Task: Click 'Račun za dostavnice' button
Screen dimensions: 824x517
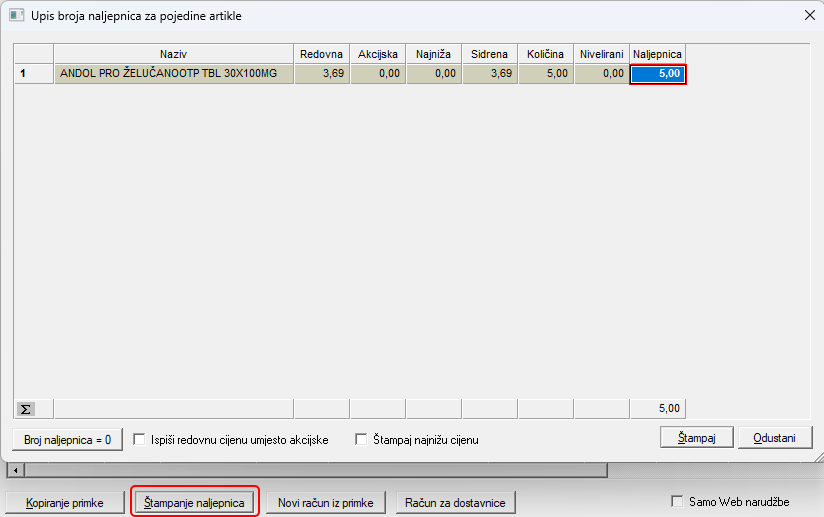Action: click(x=455, y=503)
